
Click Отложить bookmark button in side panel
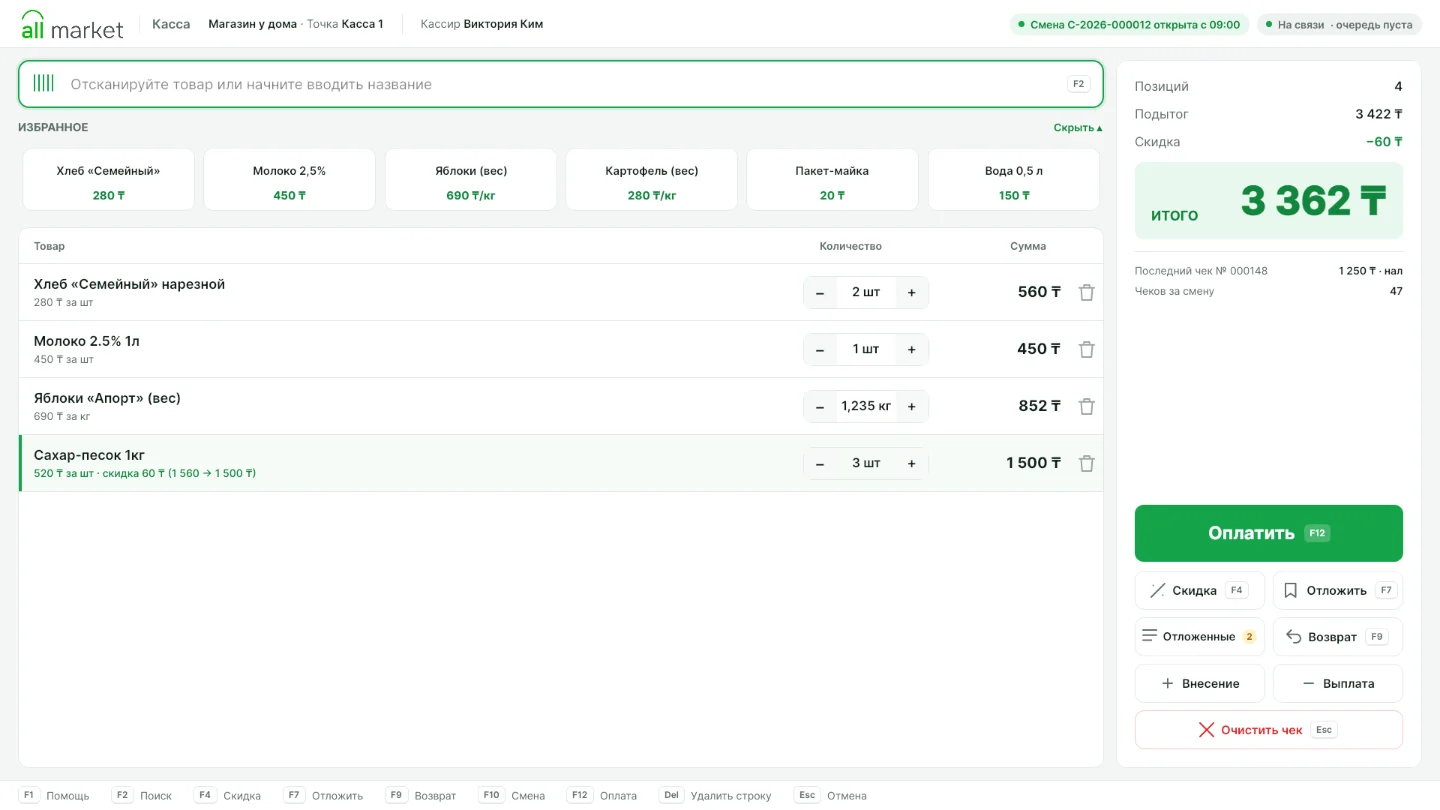(x=1338, y=590)
